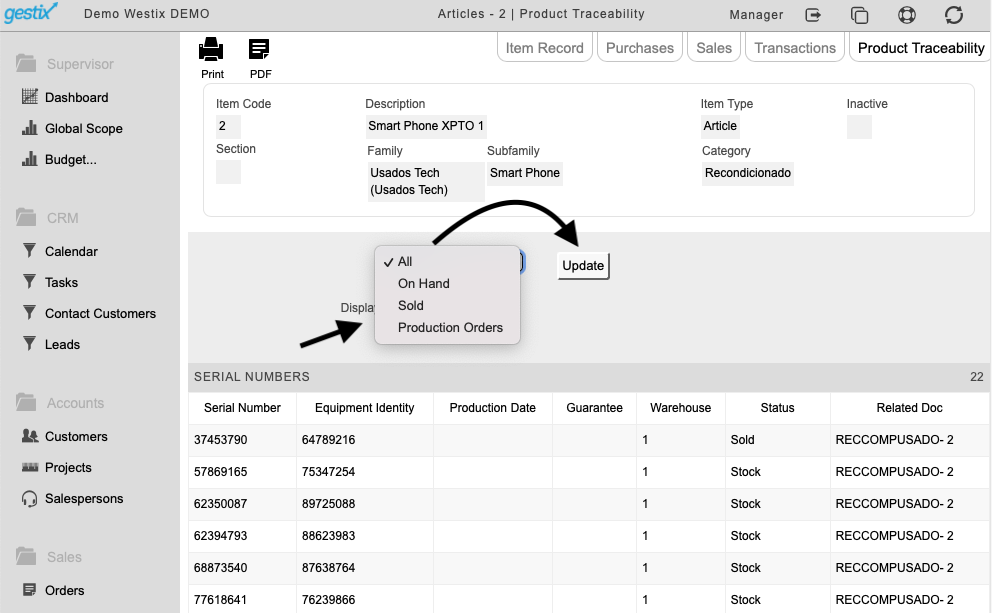The width and height of the screenshot is (992, 613).
Task: Select Product Traceability tab
Action: (x=921, y=48)
